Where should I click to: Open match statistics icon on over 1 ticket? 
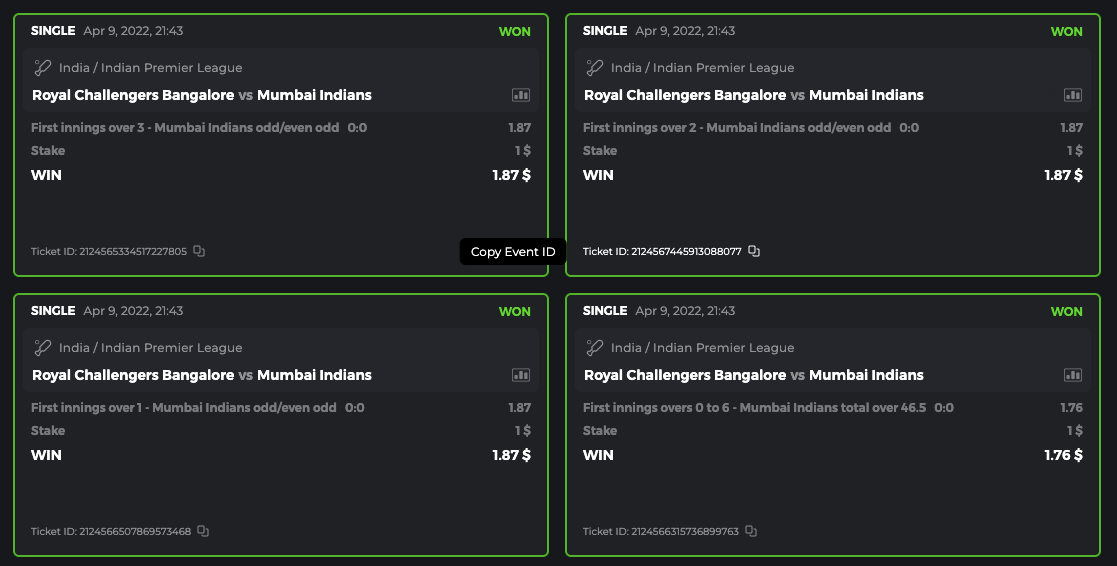[521, 375]
